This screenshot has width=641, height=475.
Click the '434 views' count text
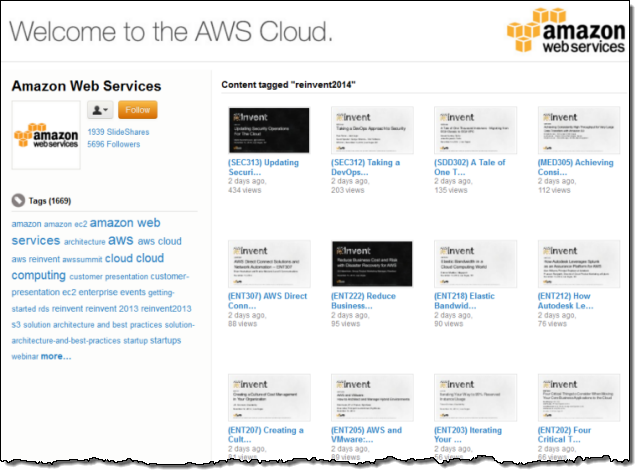244,190
